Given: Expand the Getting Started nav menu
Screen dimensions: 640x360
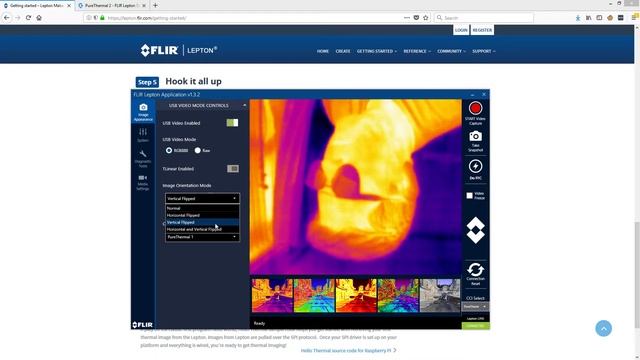Looking at the screenshot, I should pos(376,51).
